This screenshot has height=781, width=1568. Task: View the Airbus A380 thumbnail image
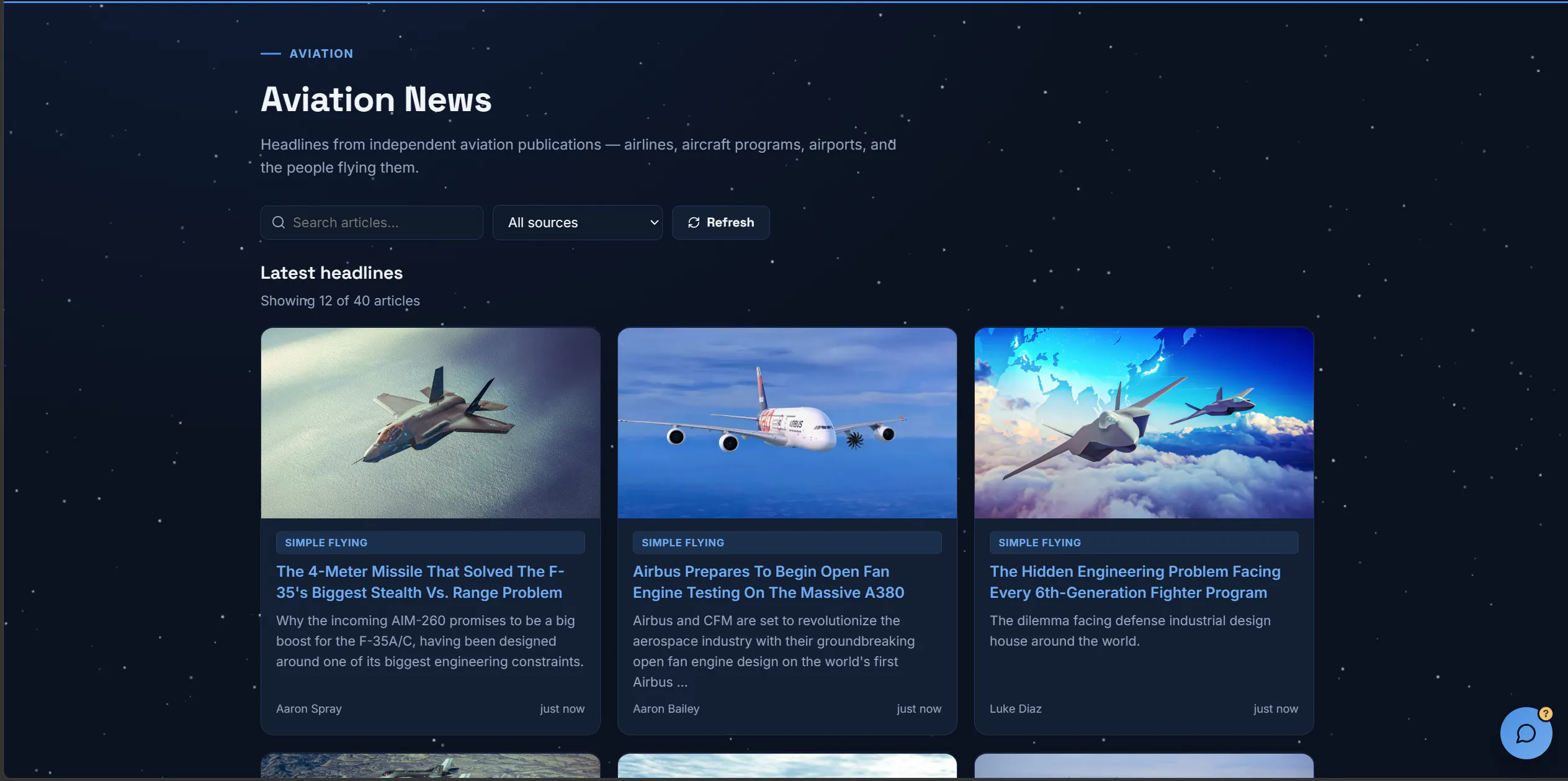[x=787, y=423]
